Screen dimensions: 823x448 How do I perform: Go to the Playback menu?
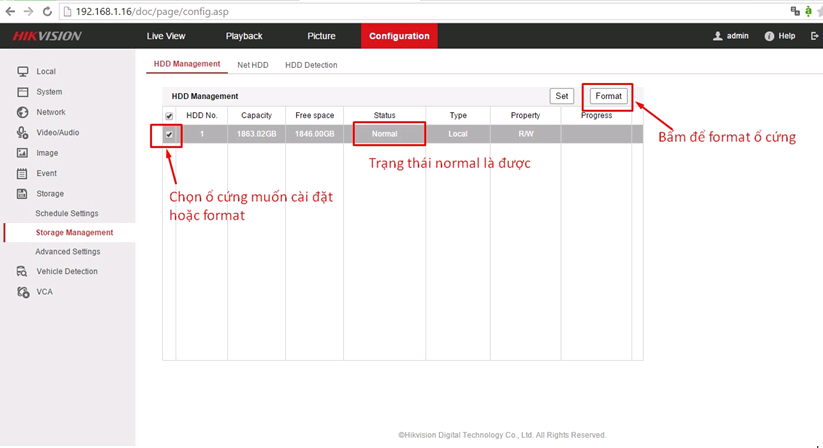[244, 36]
